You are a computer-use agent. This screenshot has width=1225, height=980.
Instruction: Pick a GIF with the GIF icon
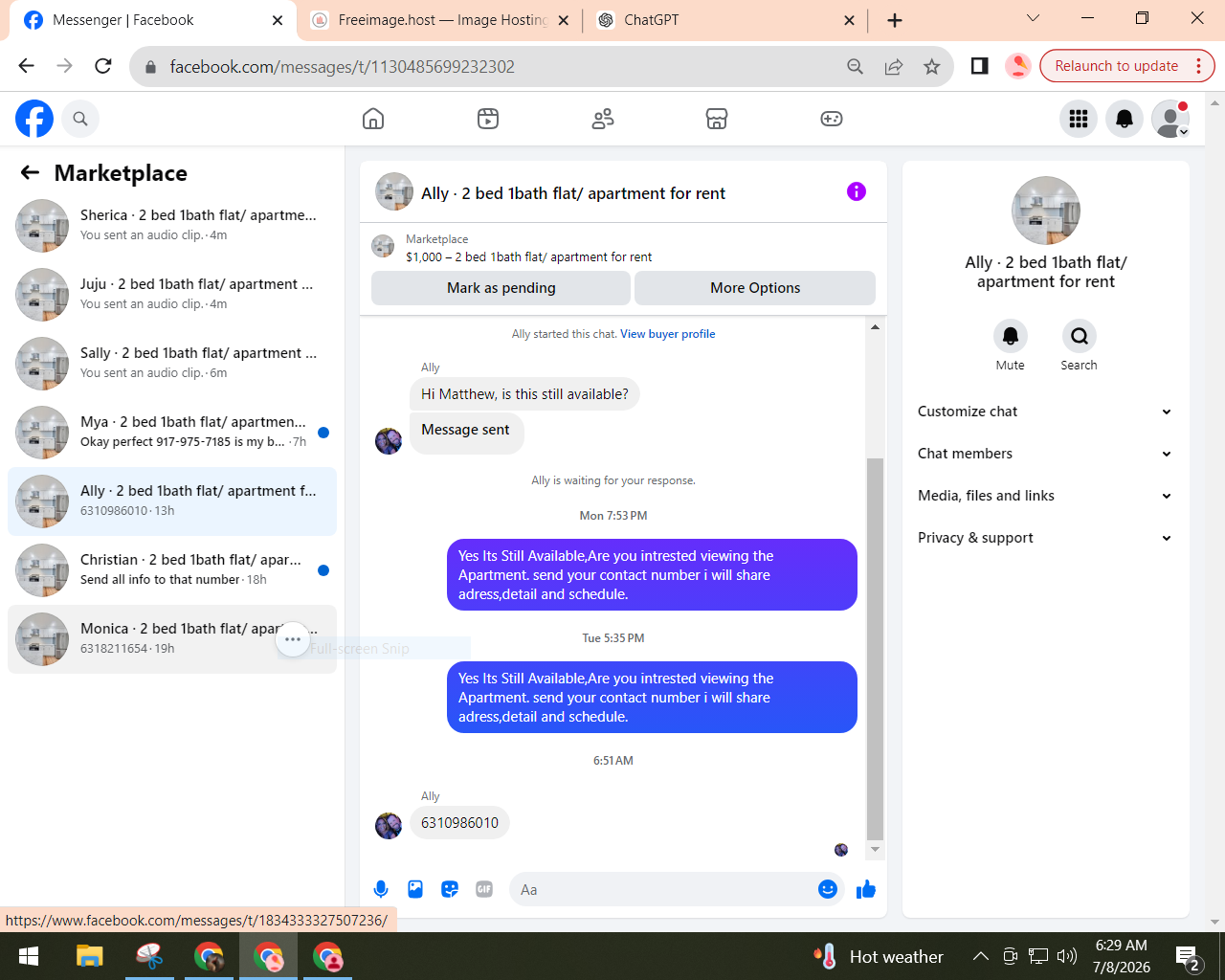484,889
